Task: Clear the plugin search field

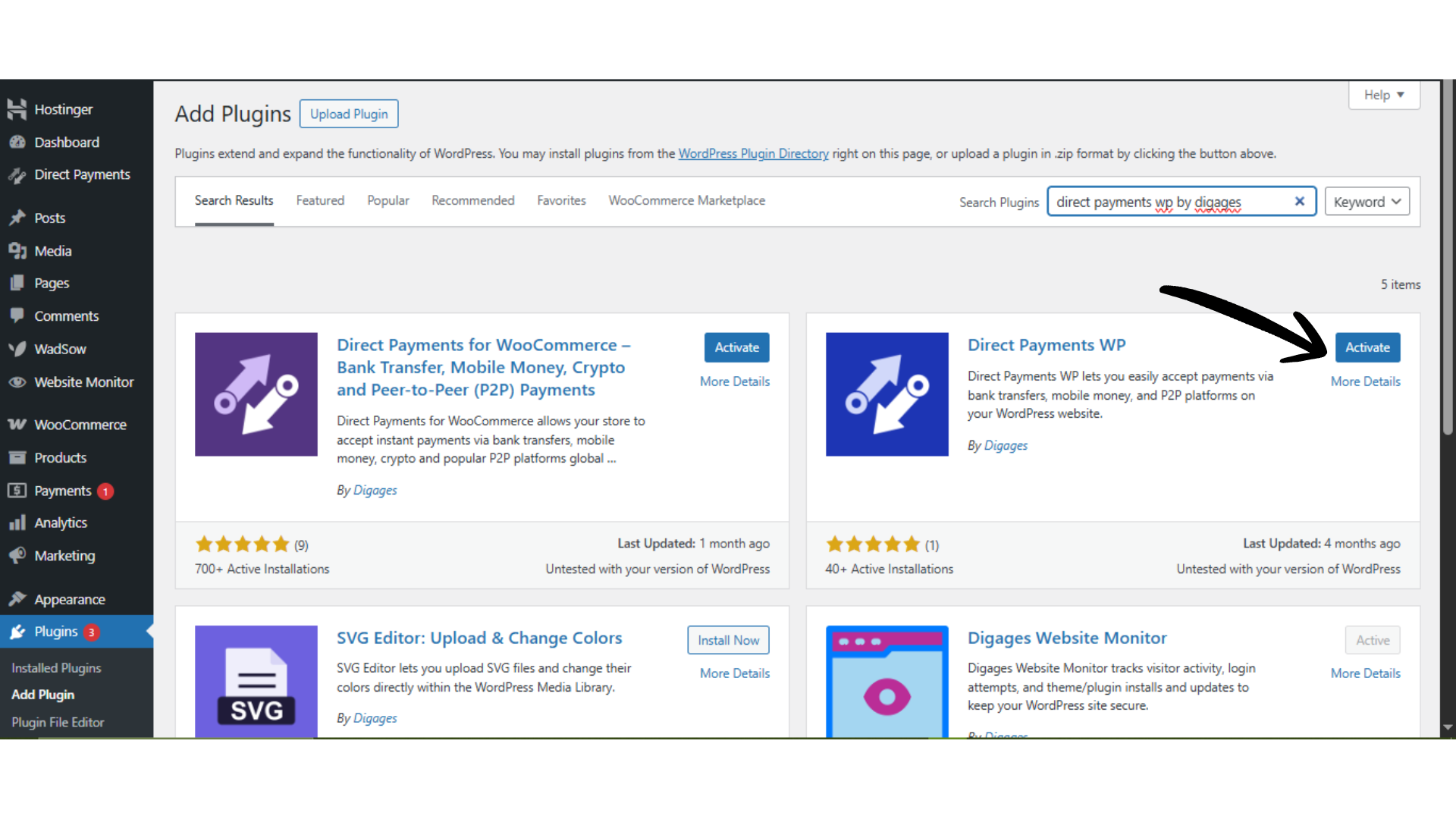Action: (1299, 201)
